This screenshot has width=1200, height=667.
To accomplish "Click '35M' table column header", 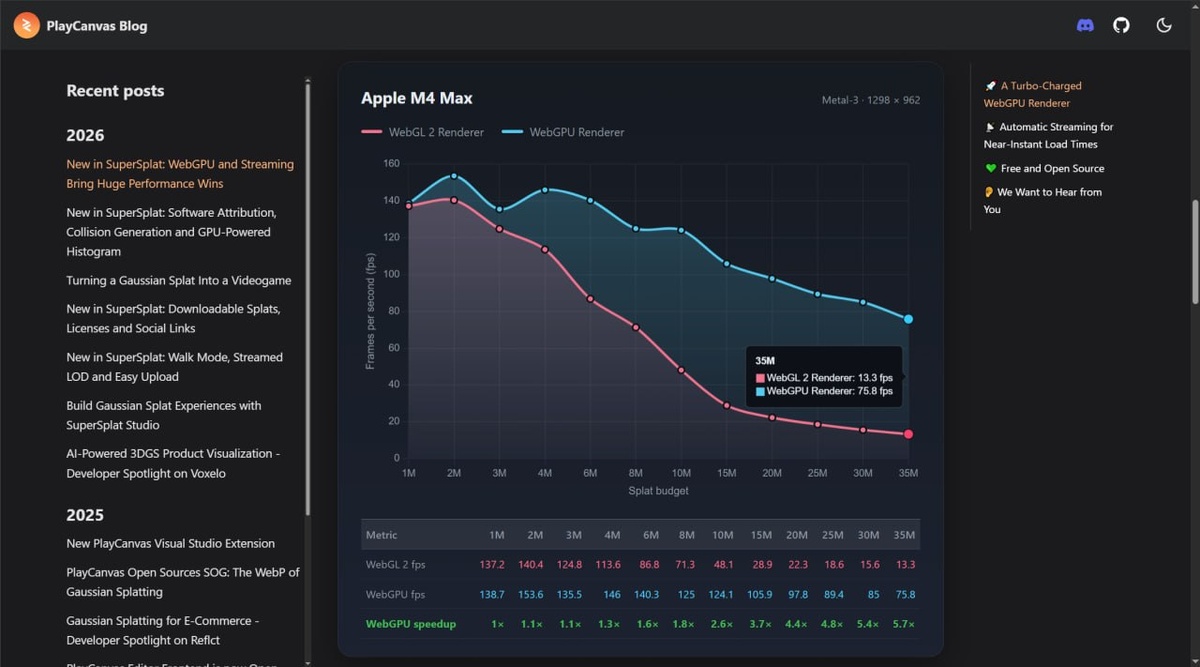I will point(904,535).
